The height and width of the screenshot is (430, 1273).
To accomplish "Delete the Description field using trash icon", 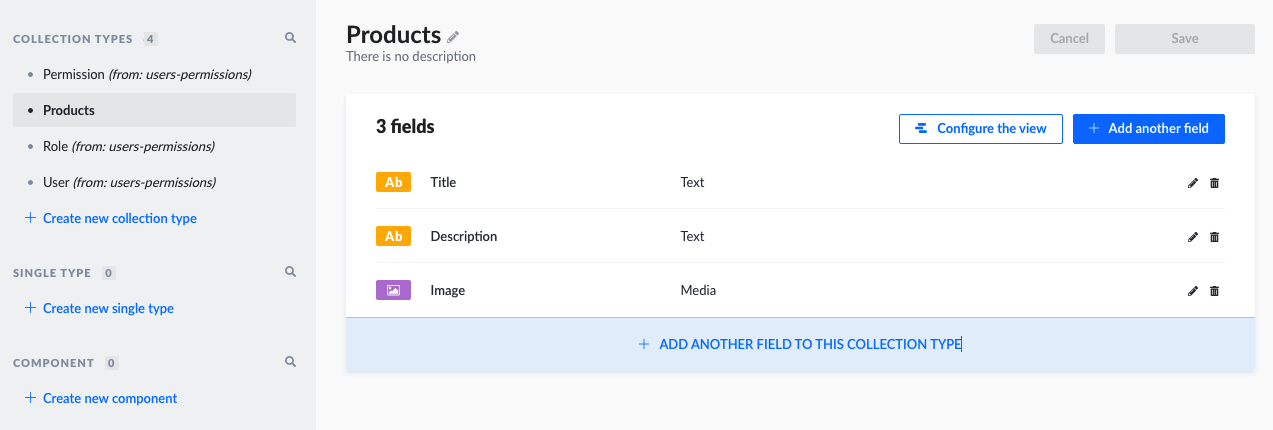I will [1214, 237].
